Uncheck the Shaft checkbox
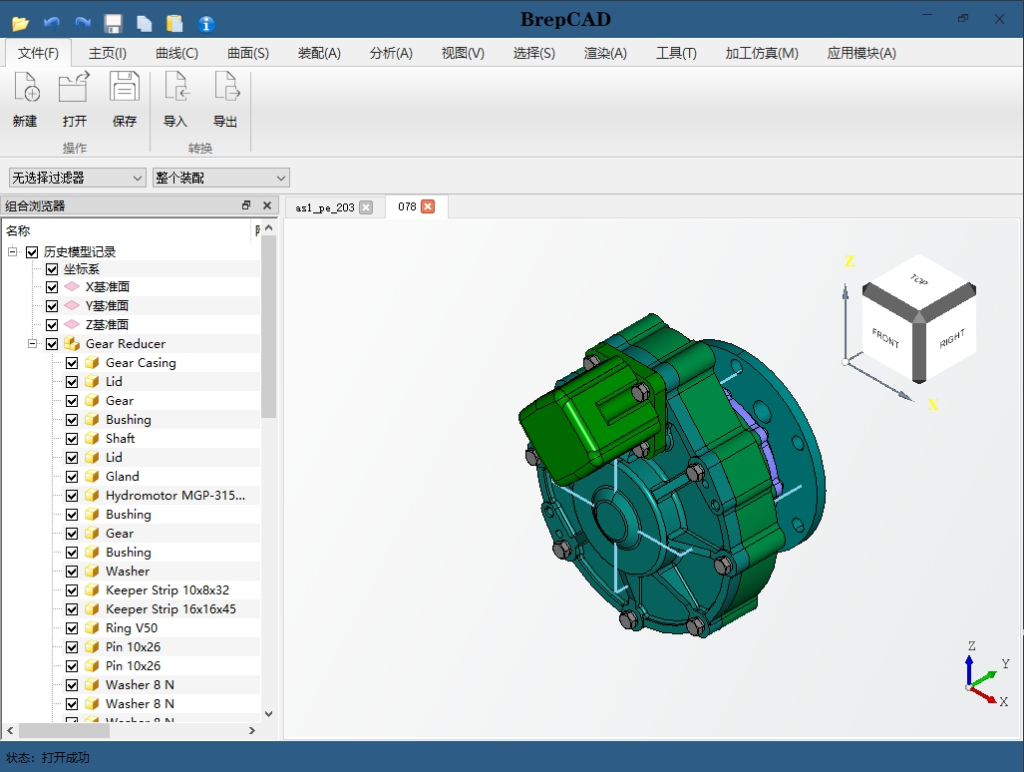Screen dimensions: 1024x772 [72, 438]
